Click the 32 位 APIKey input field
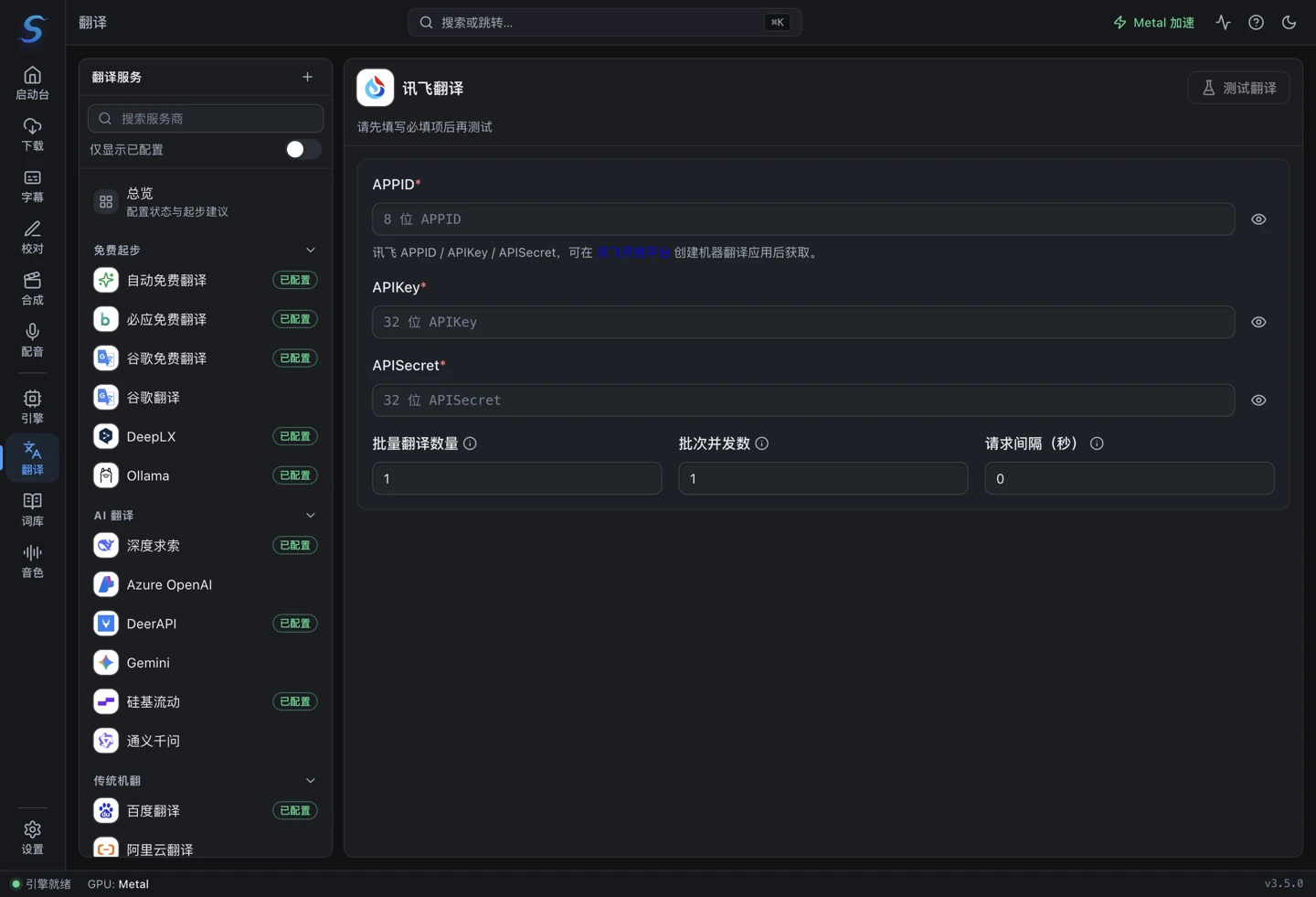The image size is (1316, 897). [x=803, y=322]
